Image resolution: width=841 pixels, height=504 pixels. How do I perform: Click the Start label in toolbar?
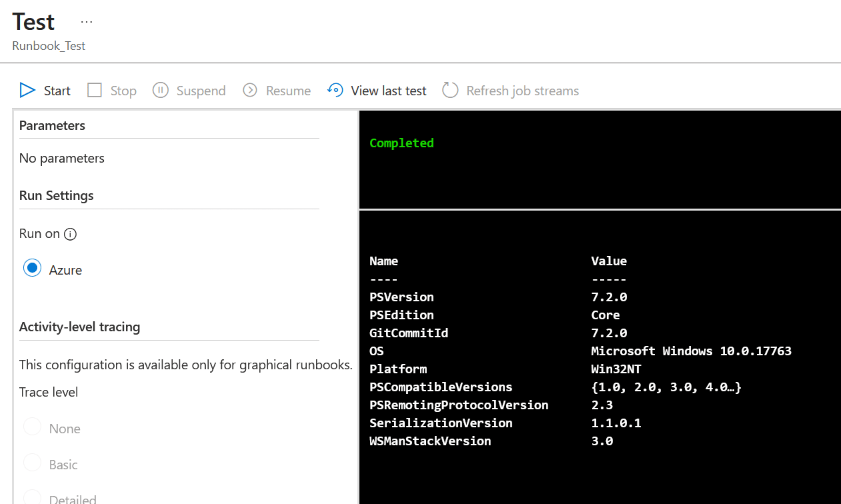click(57, 91)
